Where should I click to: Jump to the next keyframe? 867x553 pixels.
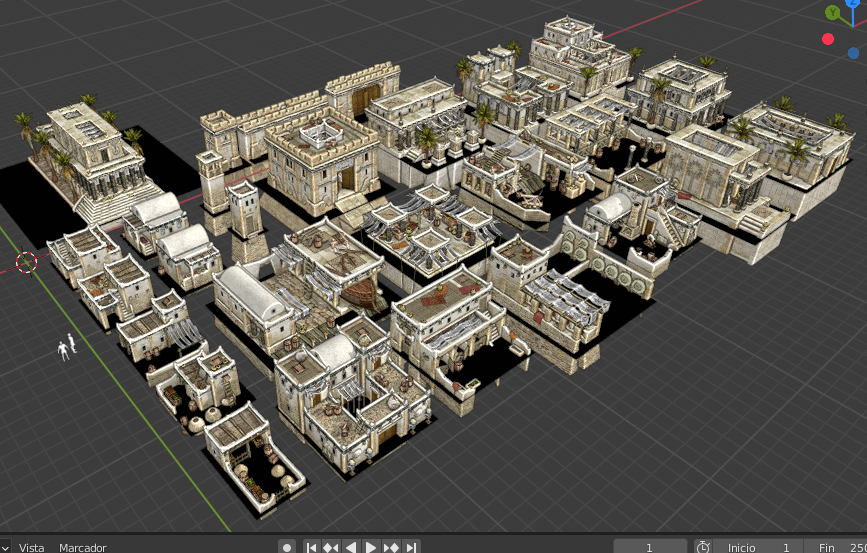[391, 547]
